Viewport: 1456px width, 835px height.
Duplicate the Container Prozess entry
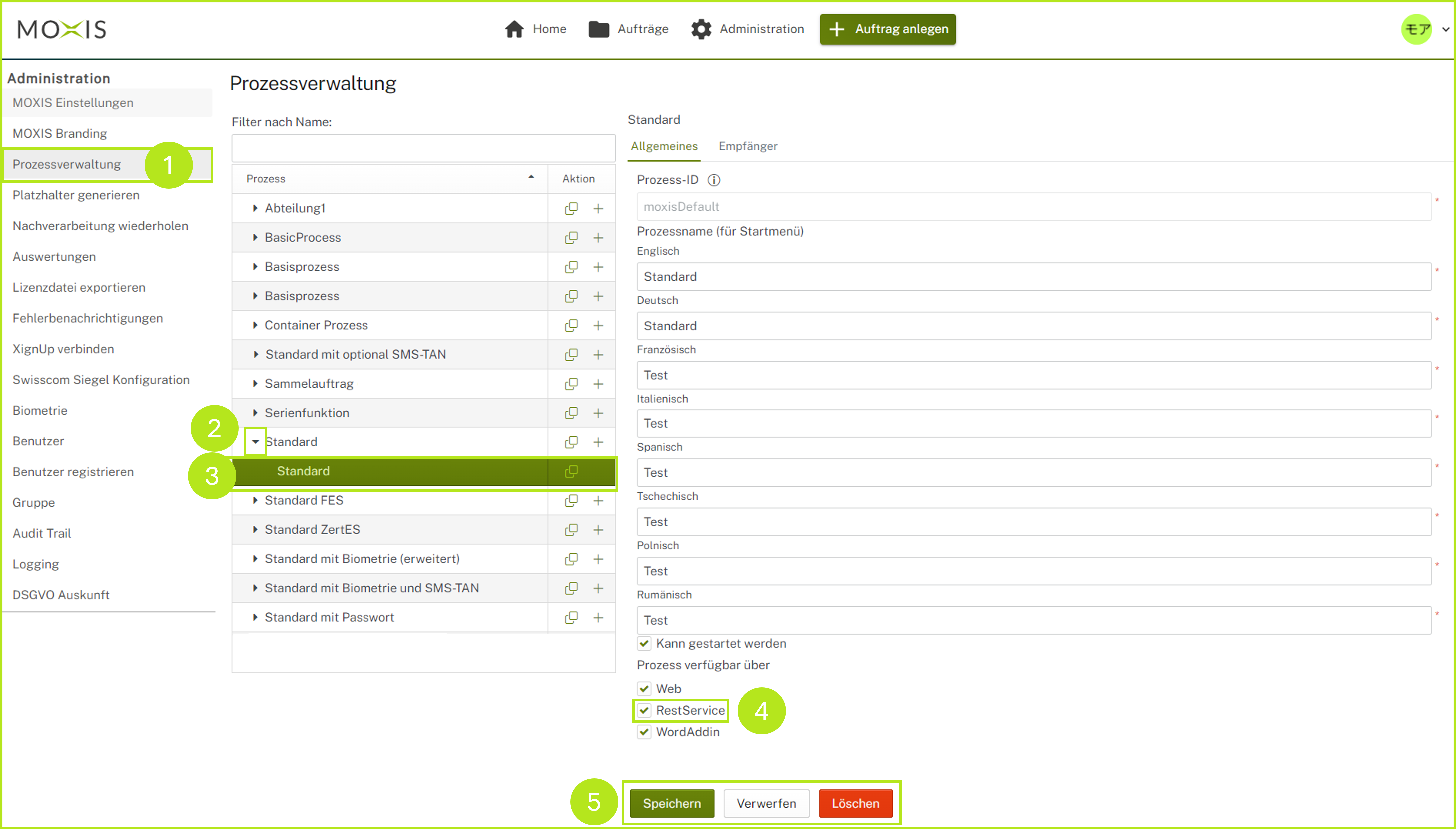click(x=571, y=325)
